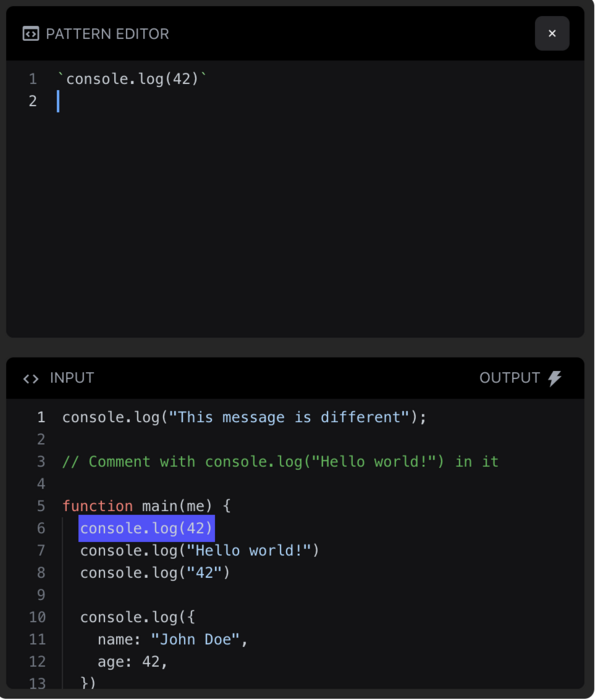Click the green comment on line 3
This screenshot has width=598, height=700.
point(280,462)
